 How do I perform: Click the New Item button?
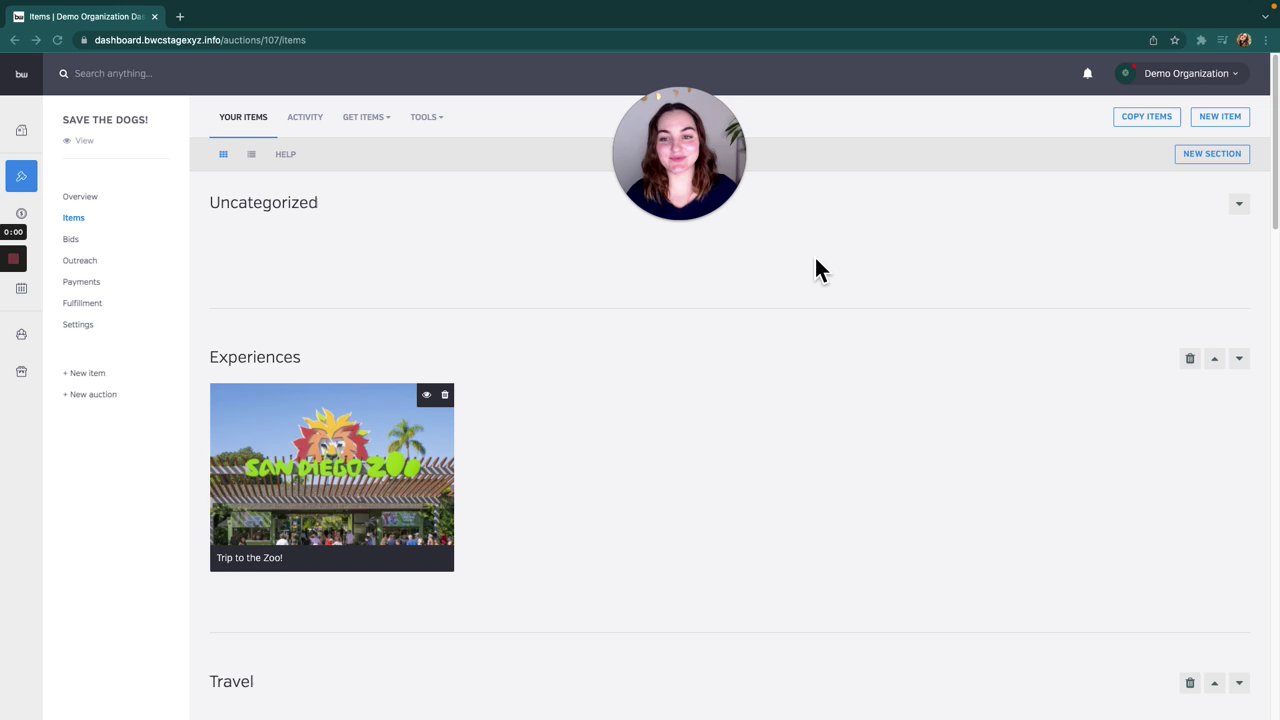(x=1220, y=117)
